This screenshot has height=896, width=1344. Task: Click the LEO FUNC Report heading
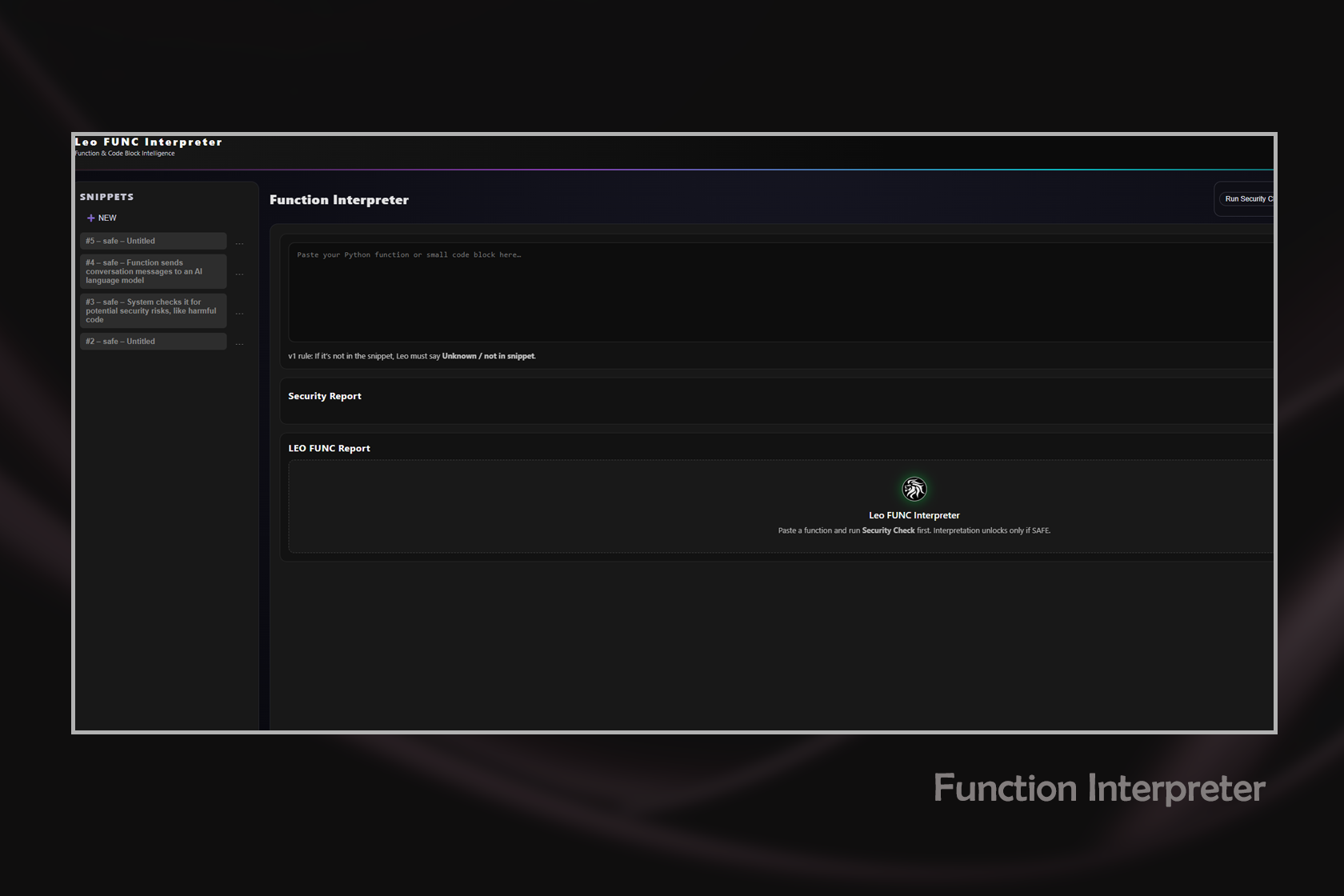[329, 448]
